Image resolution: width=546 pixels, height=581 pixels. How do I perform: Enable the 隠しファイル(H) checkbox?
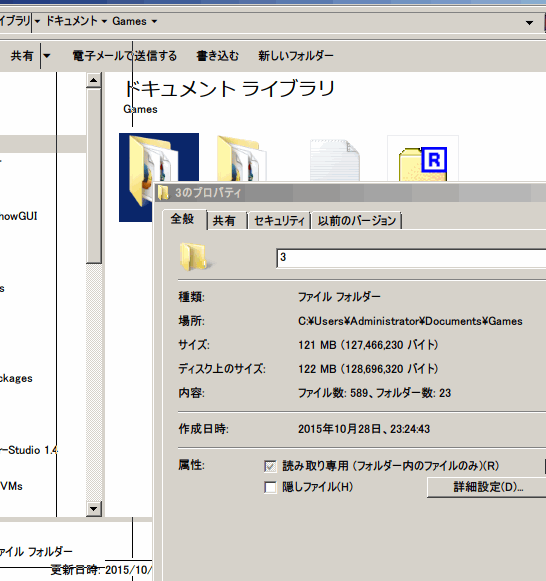(x=270, y=487)
